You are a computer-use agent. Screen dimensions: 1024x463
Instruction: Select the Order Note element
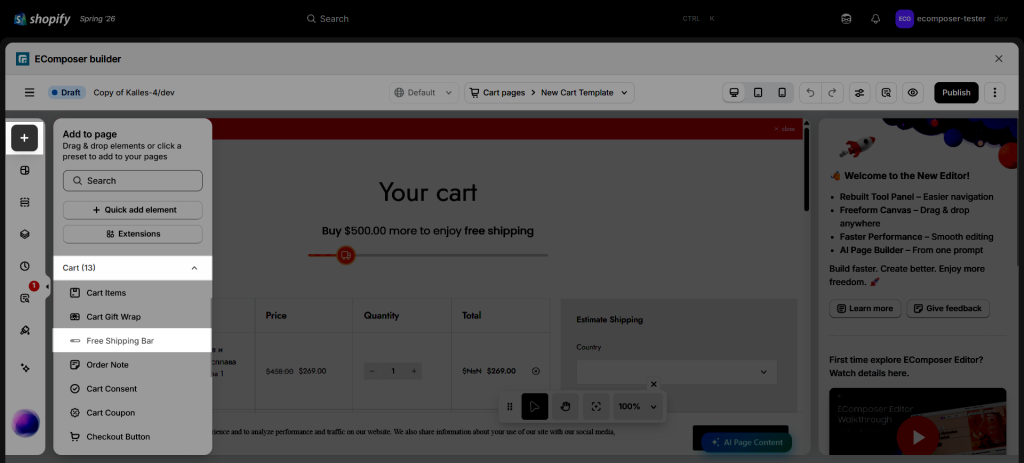(132, 364)
